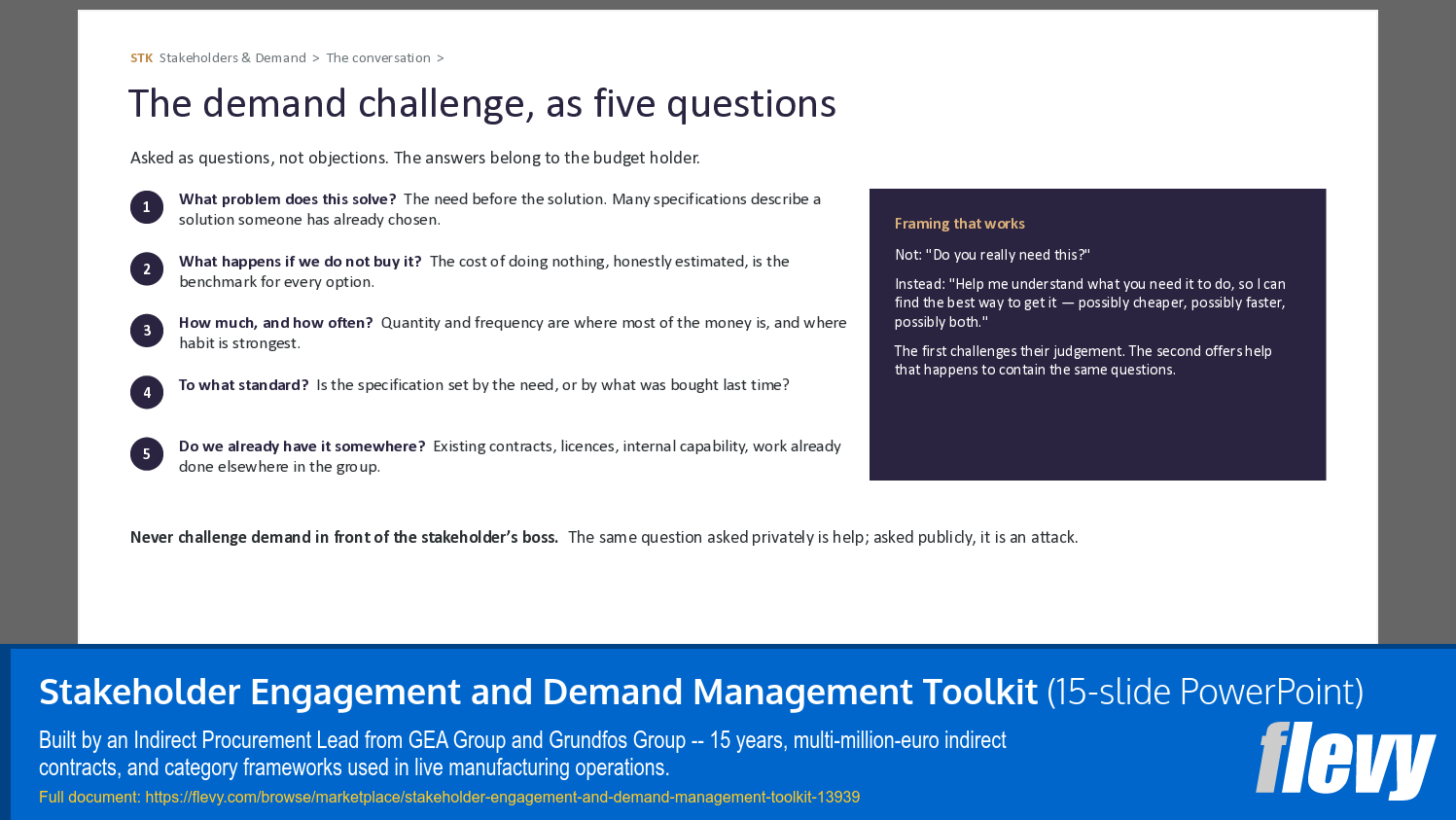Click the flevy logo in the banner
This screenshot has width=1456, height=820.
(x=1345, y=760)
